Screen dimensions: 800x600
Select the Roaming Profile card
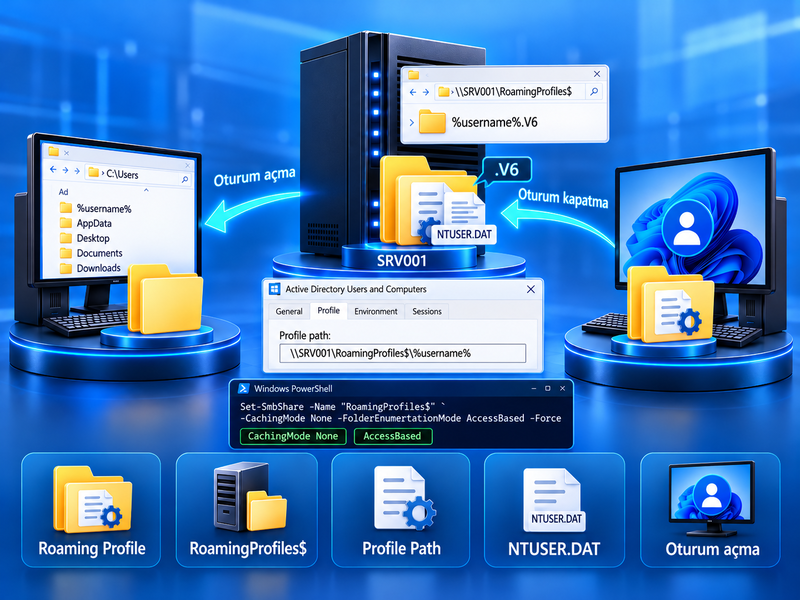91,510
